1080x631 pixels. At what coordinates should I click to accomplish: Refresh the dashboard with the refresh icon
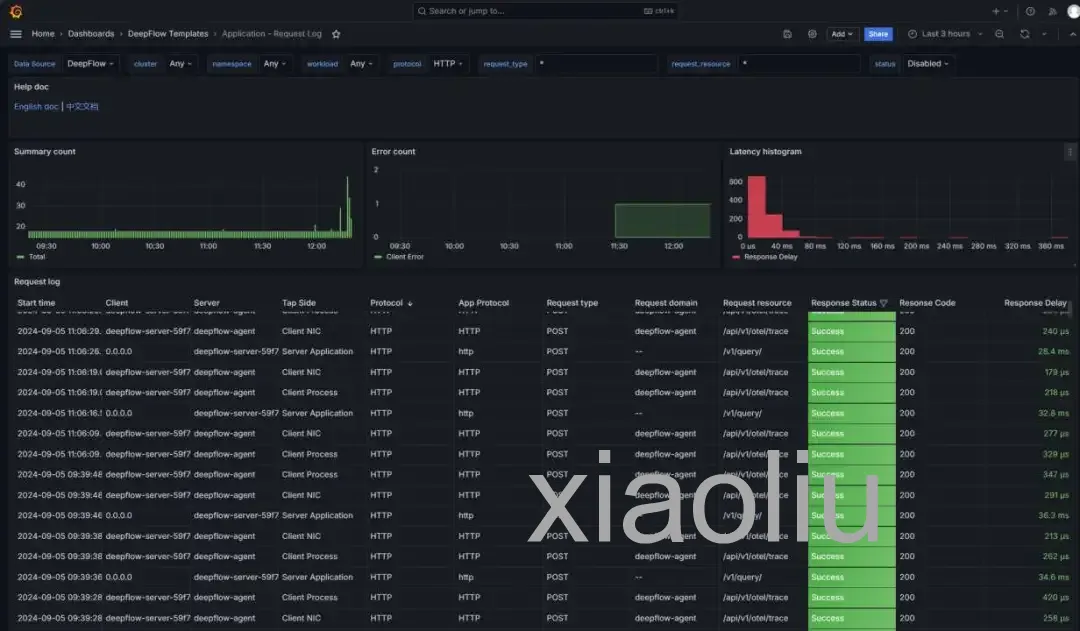[1025, 34]
